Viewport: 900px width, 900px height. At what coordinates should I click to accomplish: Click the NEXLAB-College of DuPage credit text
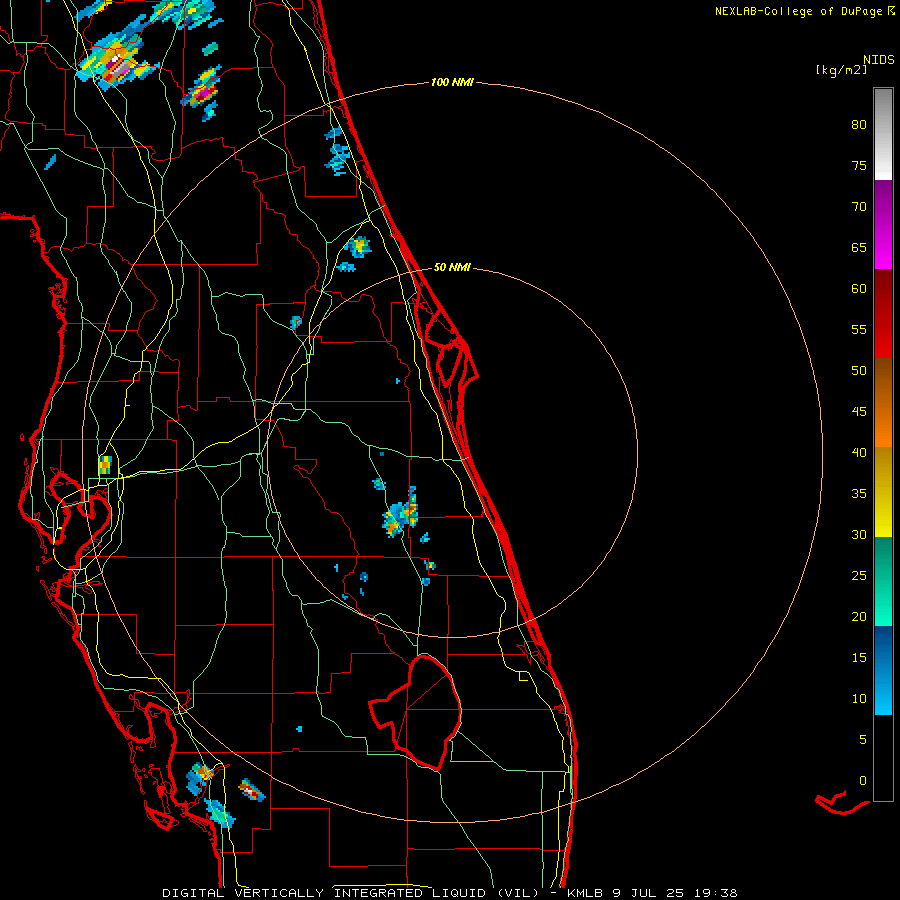[x=798, y=11]
